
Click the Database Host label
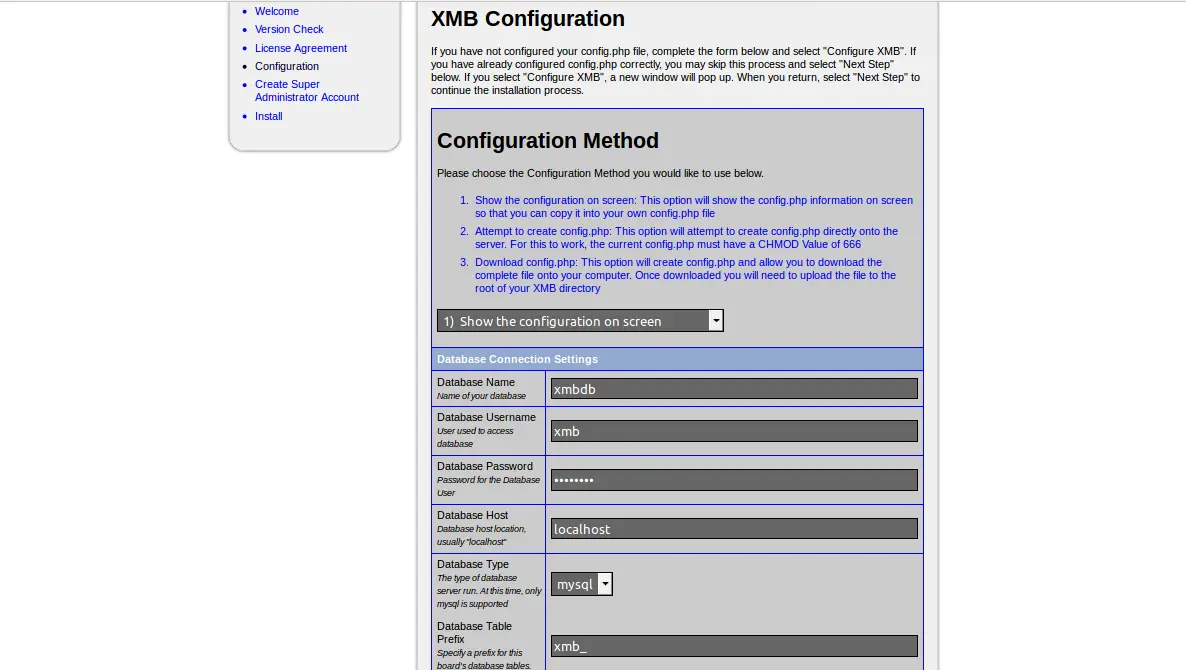[x=473, y=516]
